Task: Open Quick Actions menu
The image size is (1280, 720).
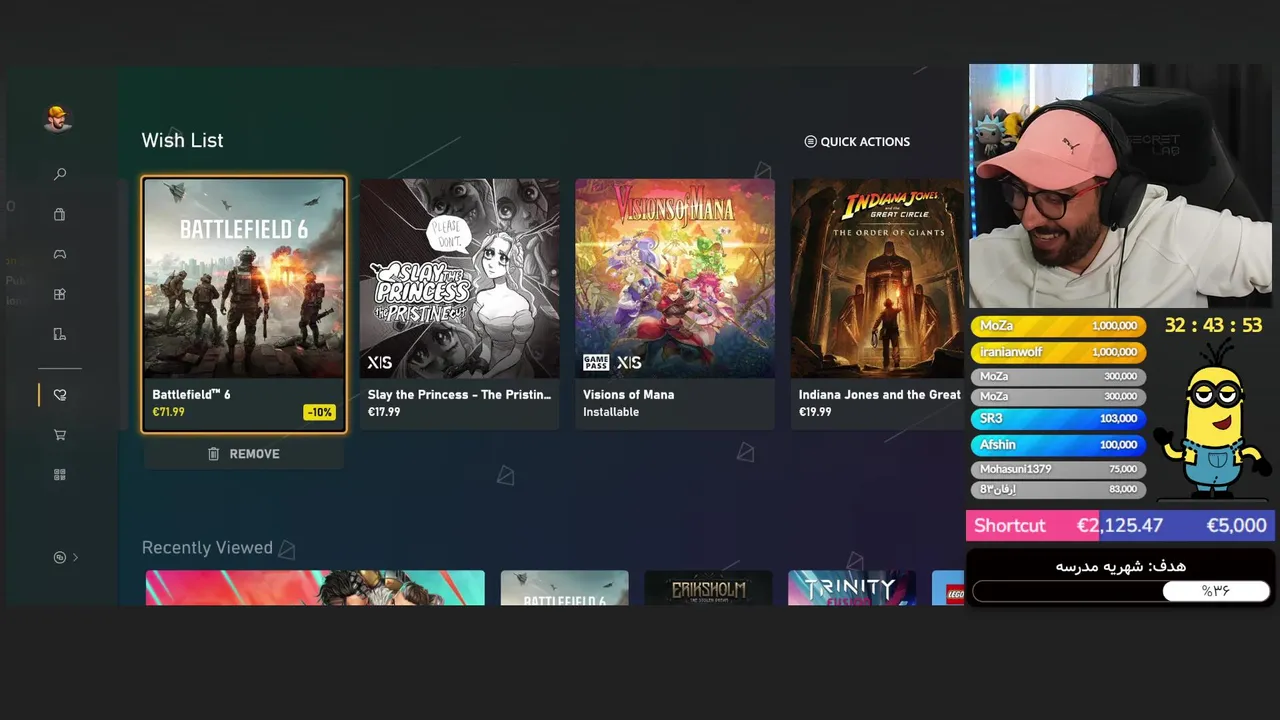Action: click(x=857, y=142)
